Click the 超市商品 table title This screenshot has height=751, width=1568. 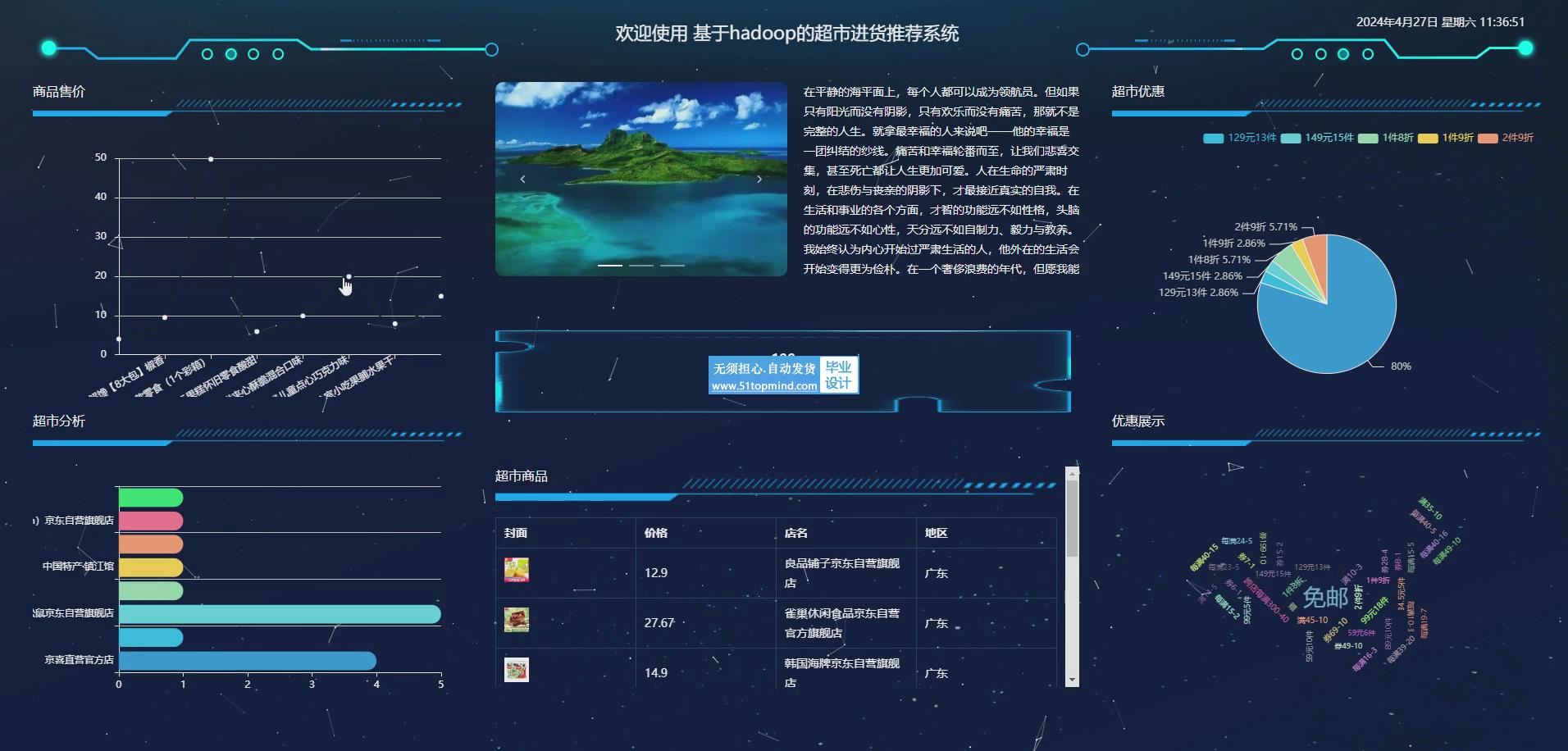[x=522, y=476]
